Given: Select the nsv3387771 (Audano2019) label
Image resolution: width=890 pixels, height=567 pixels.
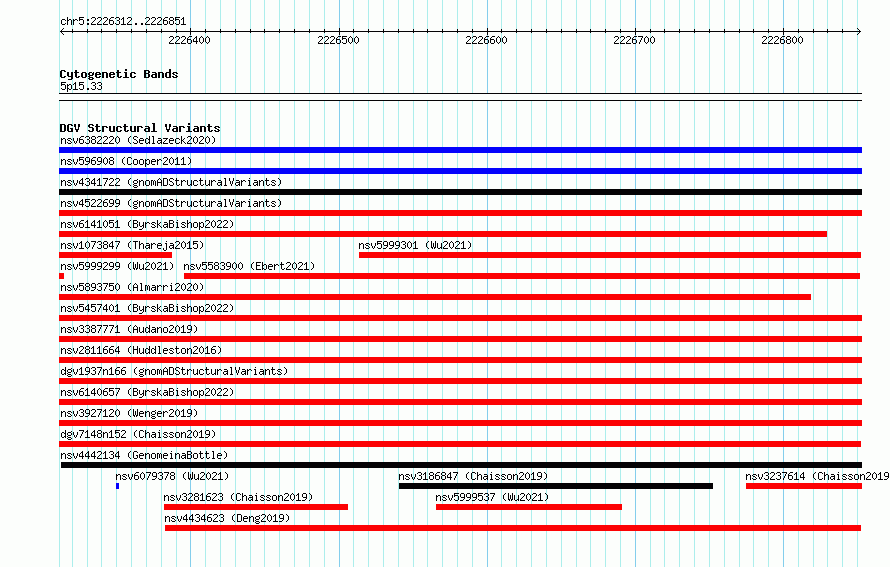Looking at the screenshot, I should (129, 329).
